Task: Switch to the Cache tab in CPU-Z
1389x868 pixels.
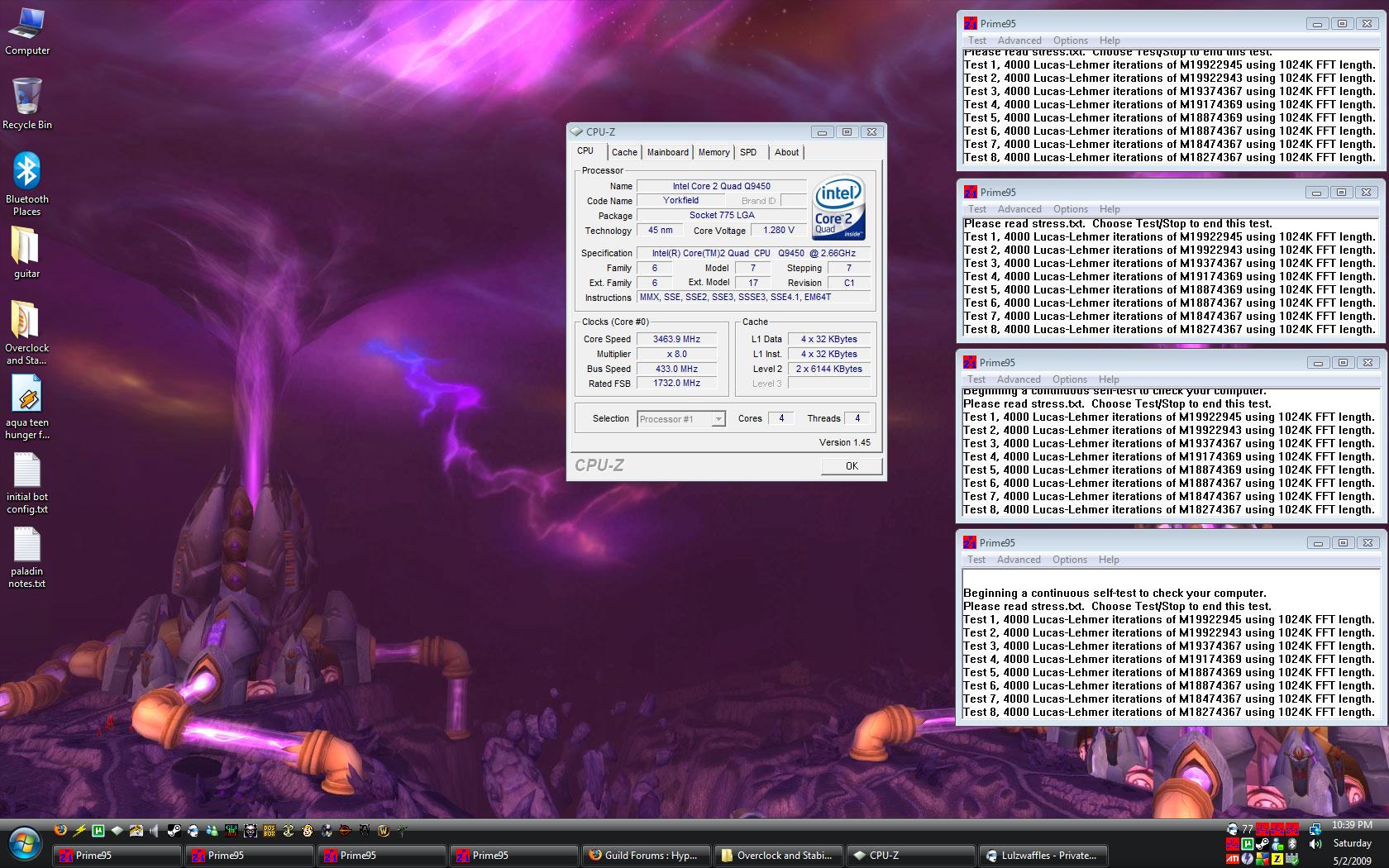Action: pos(624,152)
